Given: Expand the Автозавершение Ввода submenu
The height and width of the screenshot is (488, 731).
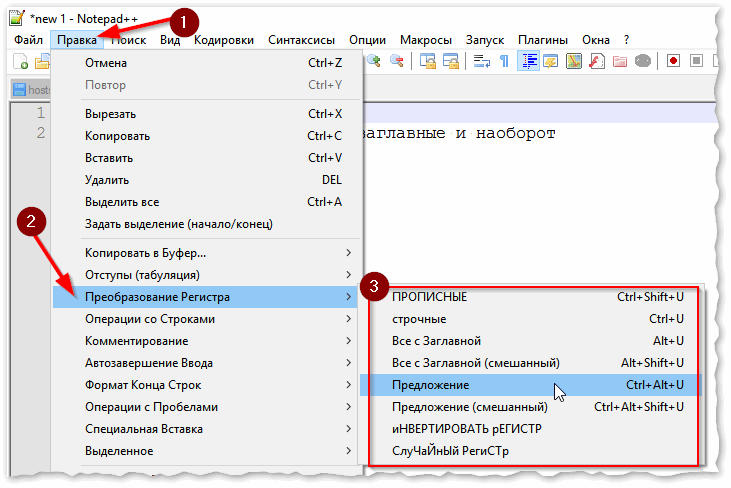Looking at the screenshot, I should pos(207,363).
